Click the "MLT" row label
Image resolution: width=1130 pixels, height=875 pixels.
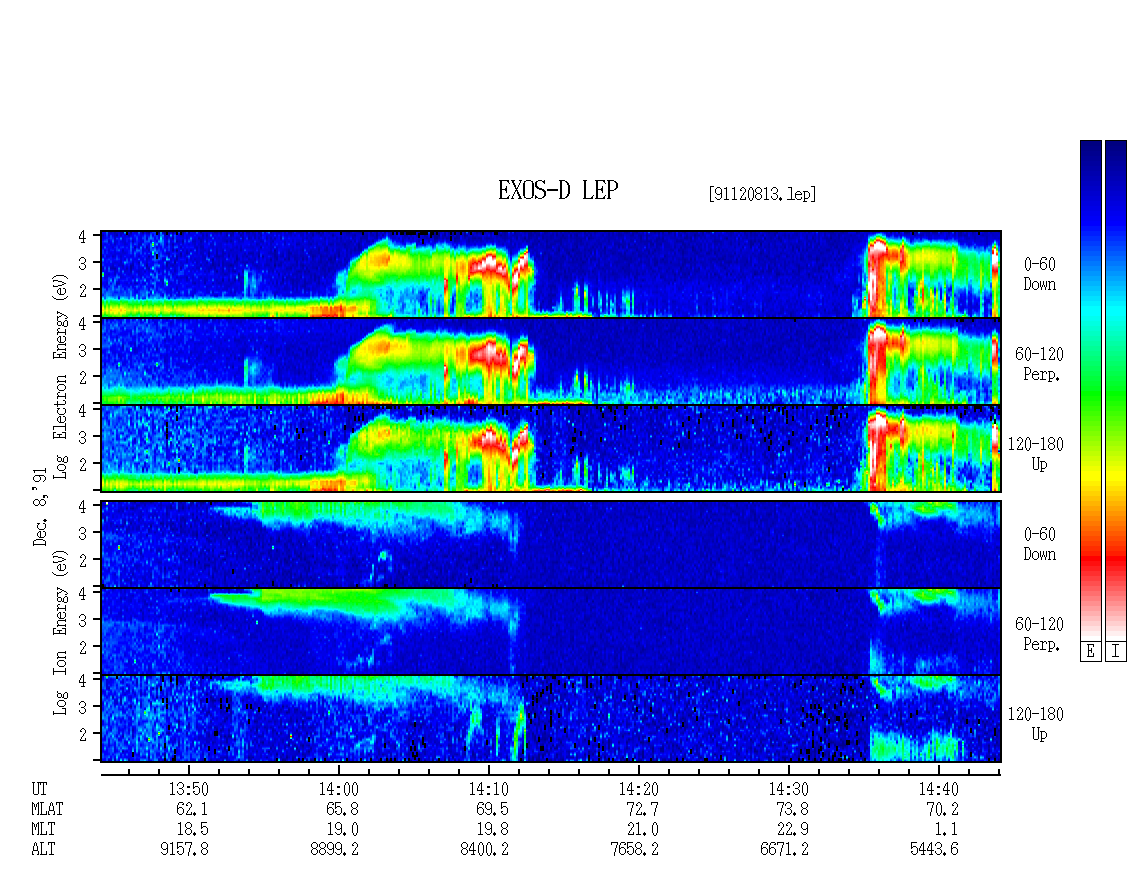click(43, 830)
